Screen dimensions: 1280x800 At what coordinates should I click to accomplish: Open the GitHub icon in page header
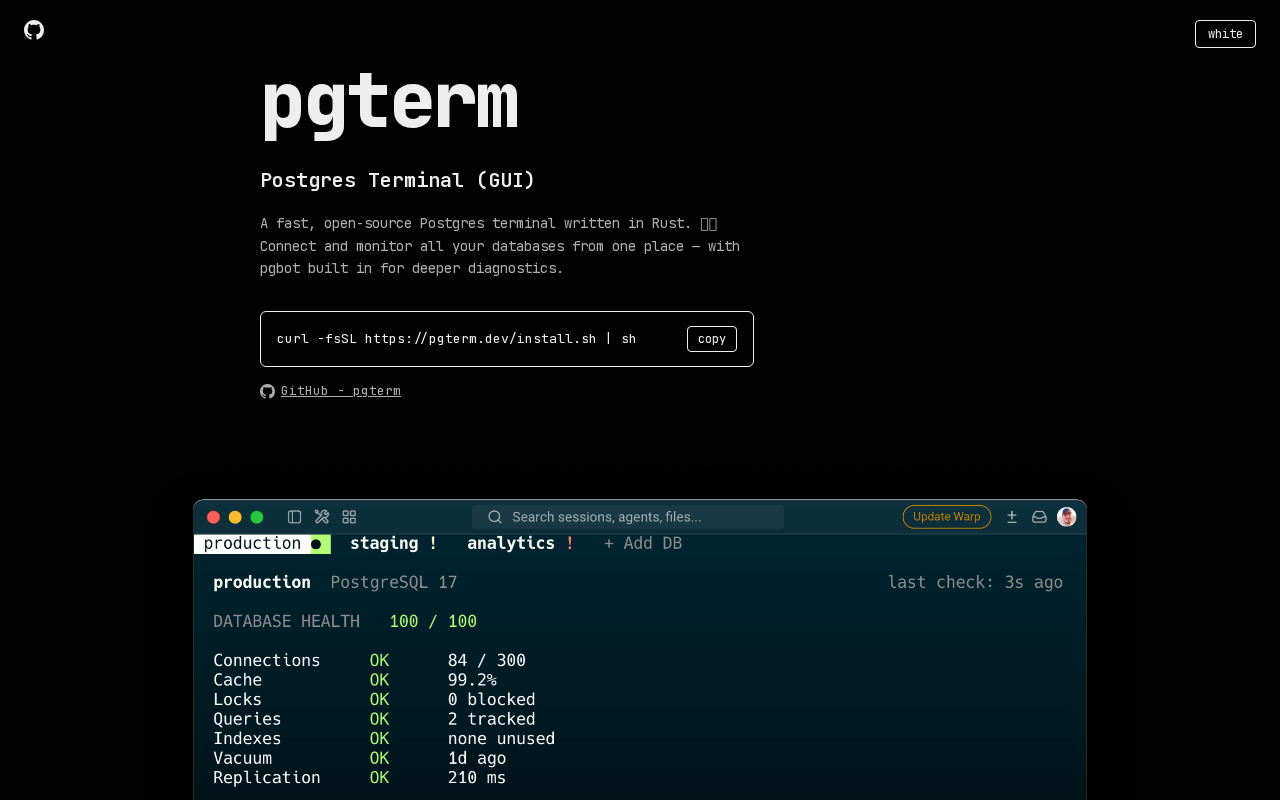[34, 30]
